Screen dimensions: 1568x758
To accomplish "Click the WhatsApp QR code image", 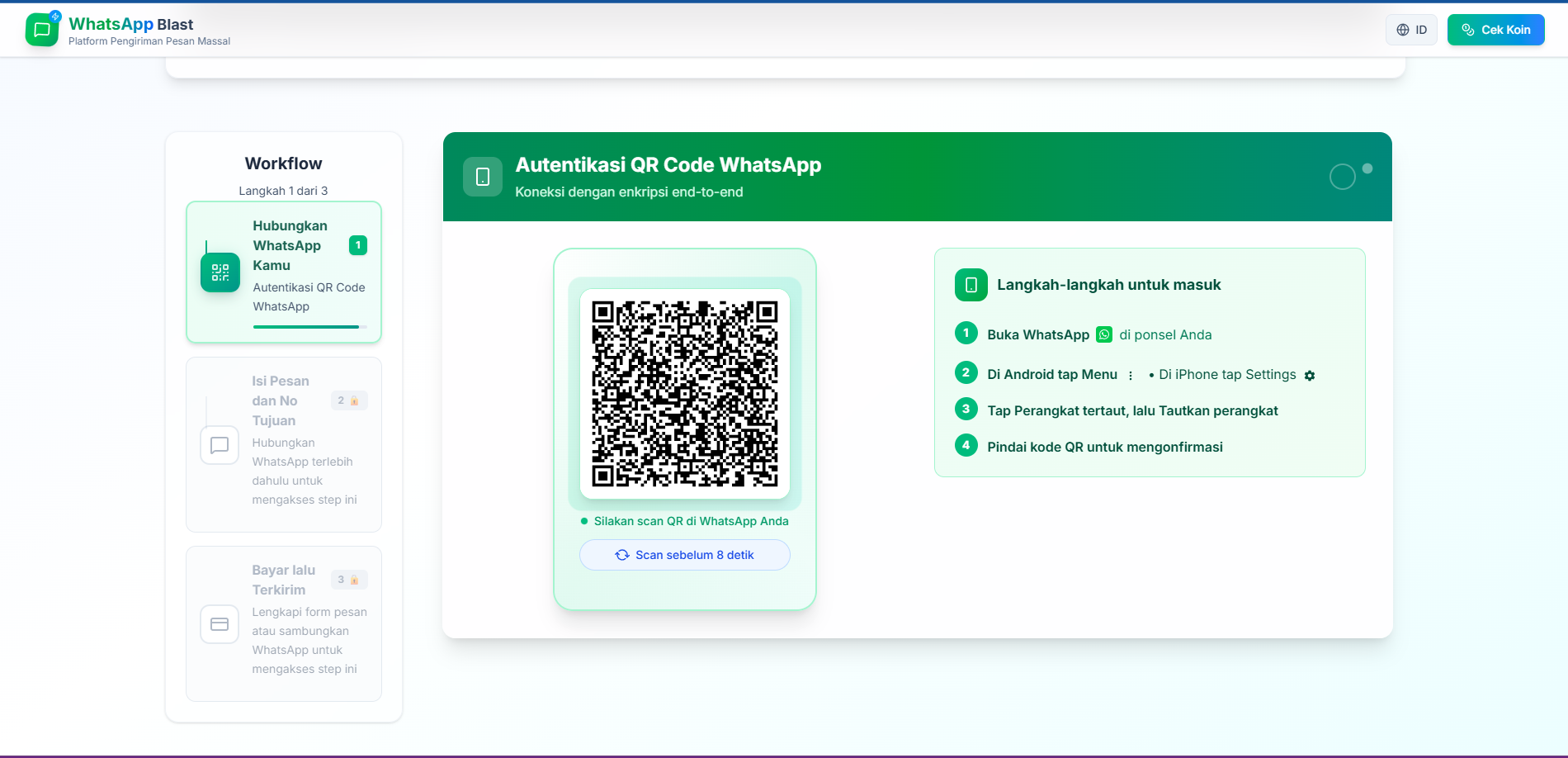I will (x=685, y=394).
